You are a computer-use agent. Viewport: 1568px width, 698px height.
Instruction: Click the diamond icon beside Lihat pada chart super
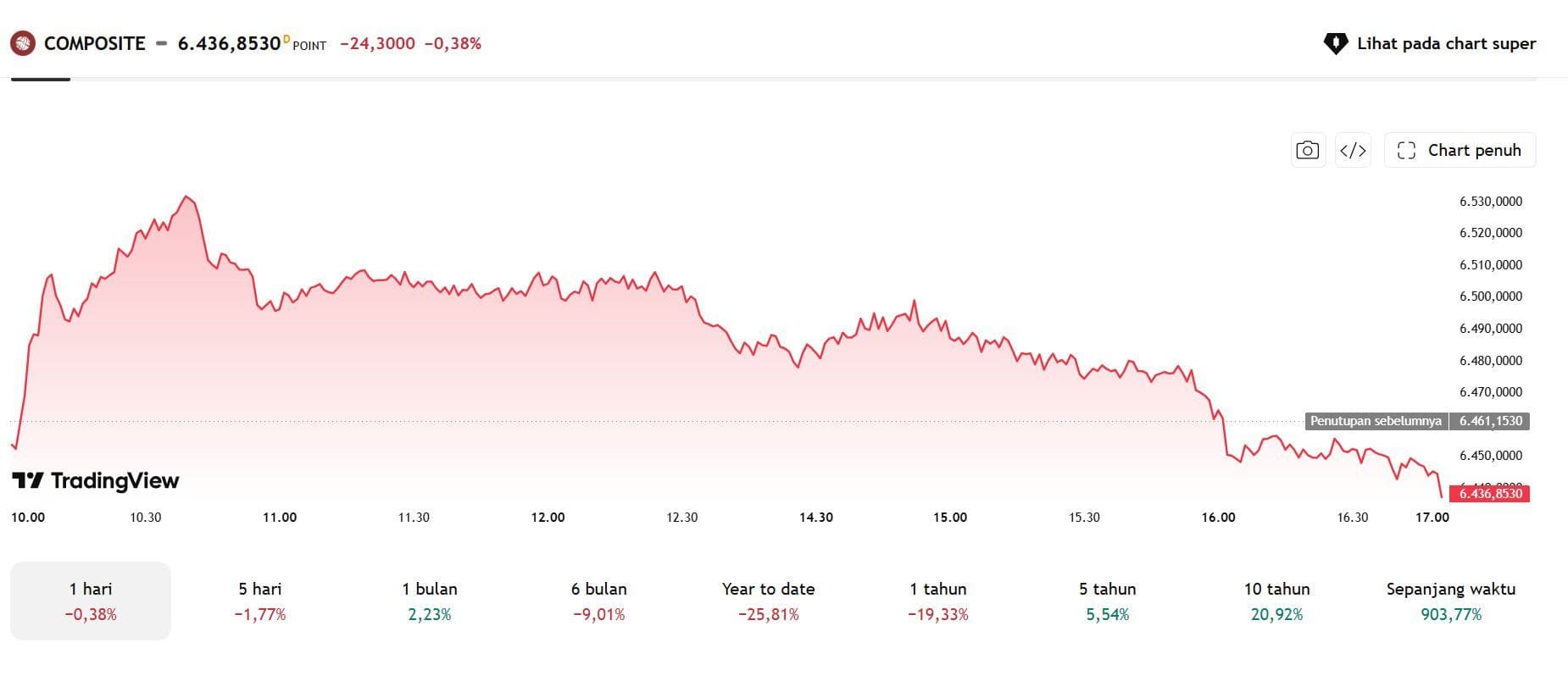tap(1336, 43)
